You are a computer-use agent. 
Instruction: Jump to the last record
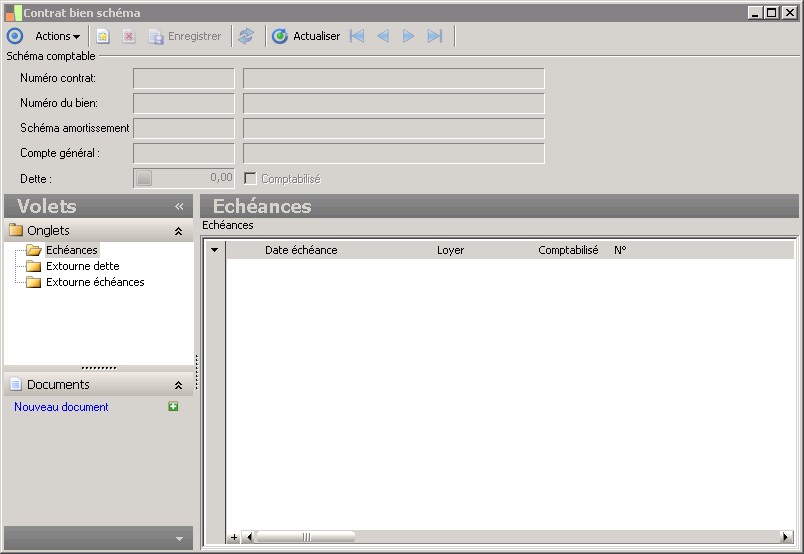point(434,36)
